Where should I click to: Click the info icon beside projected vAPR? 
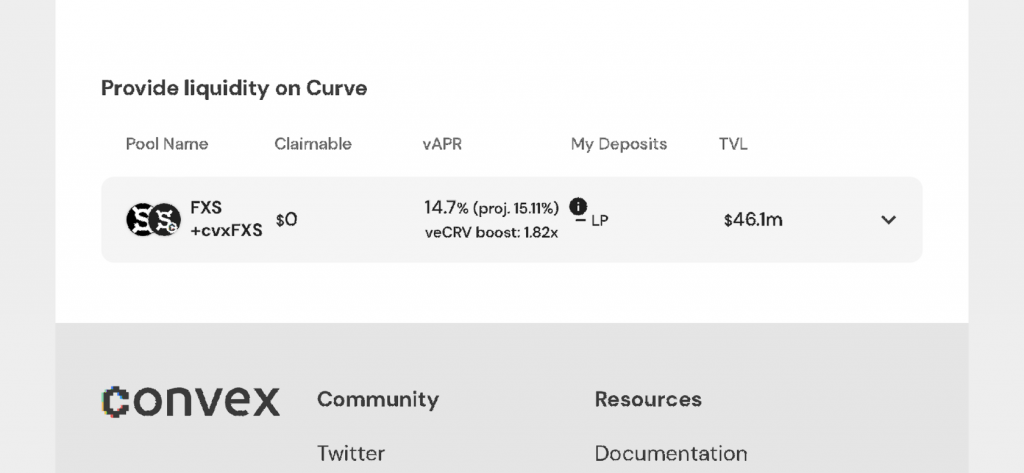[578, 207]
